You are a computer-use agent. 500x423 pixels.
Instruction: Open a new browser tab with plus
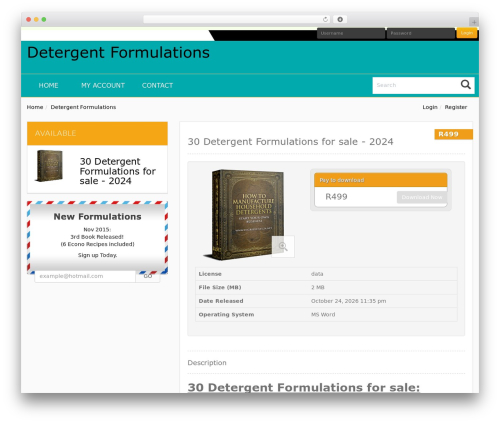(474, 22)
